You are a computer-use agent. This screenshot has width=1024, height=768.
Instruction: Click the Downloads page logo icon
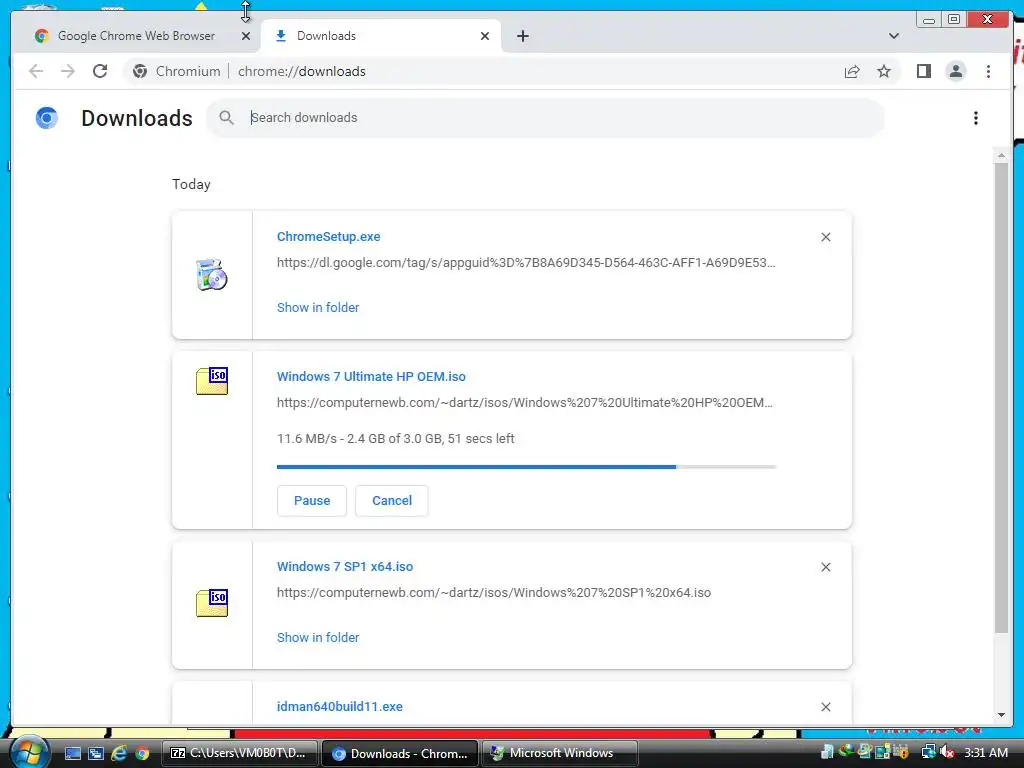point(46,118)
